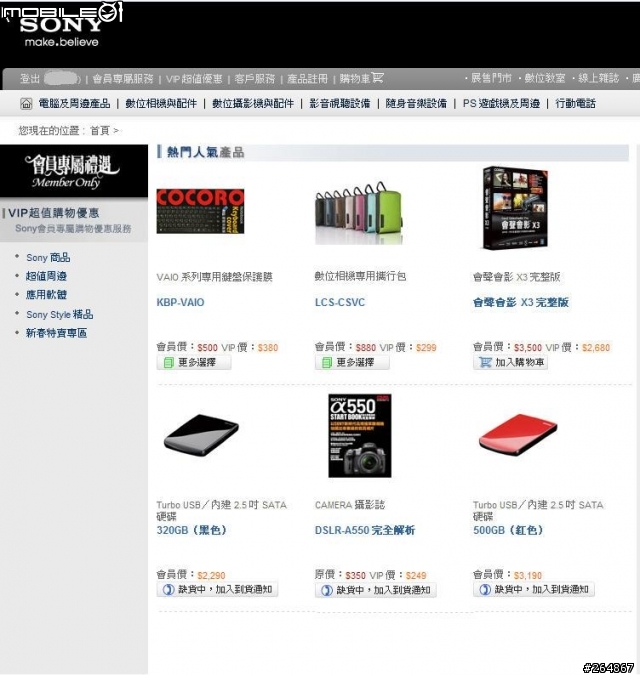
Task: Click the 會員專屬禮遇 Member Only banner
Action: 74,172
